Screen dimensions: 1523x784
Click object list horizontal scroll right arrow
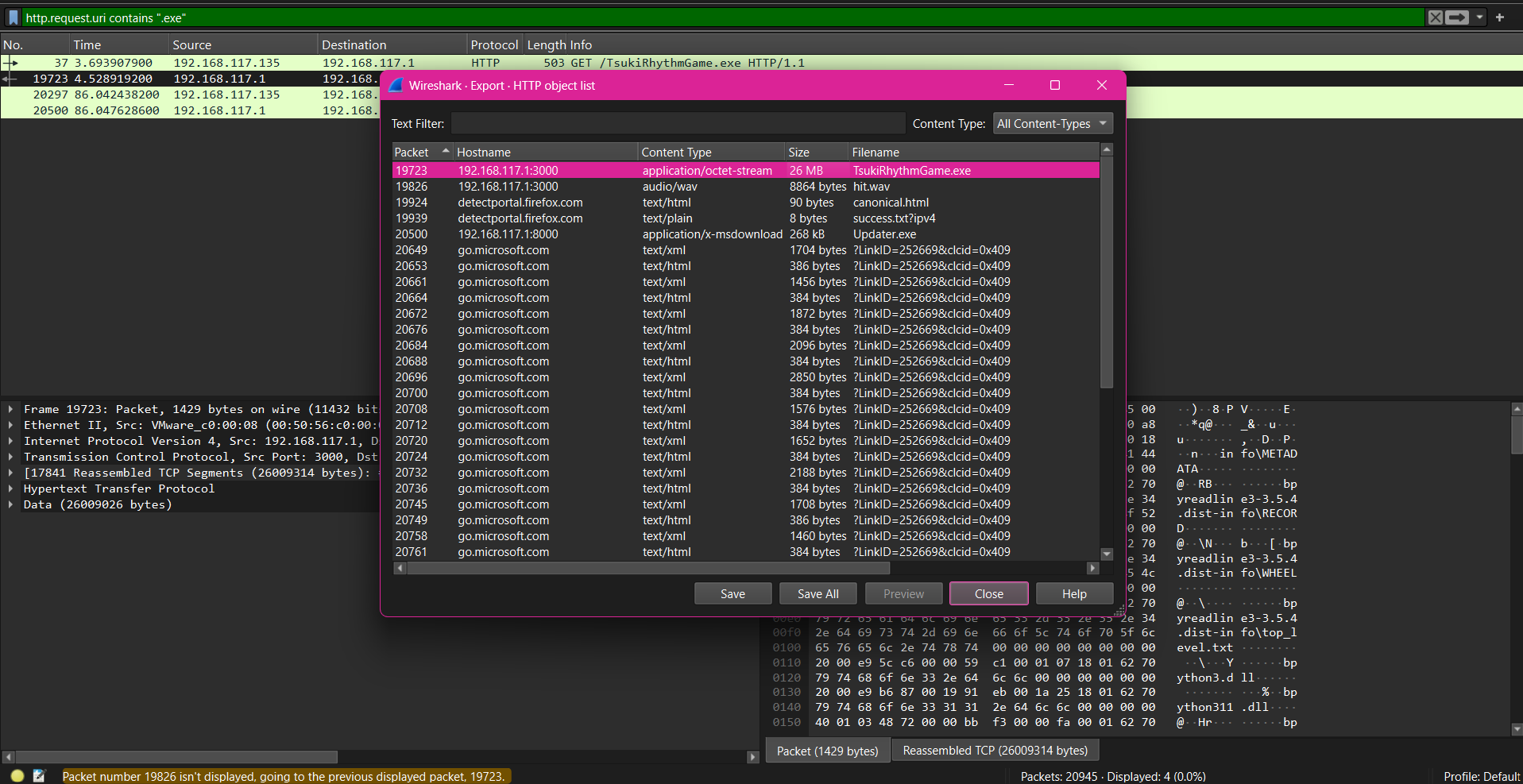point(1092,568)
